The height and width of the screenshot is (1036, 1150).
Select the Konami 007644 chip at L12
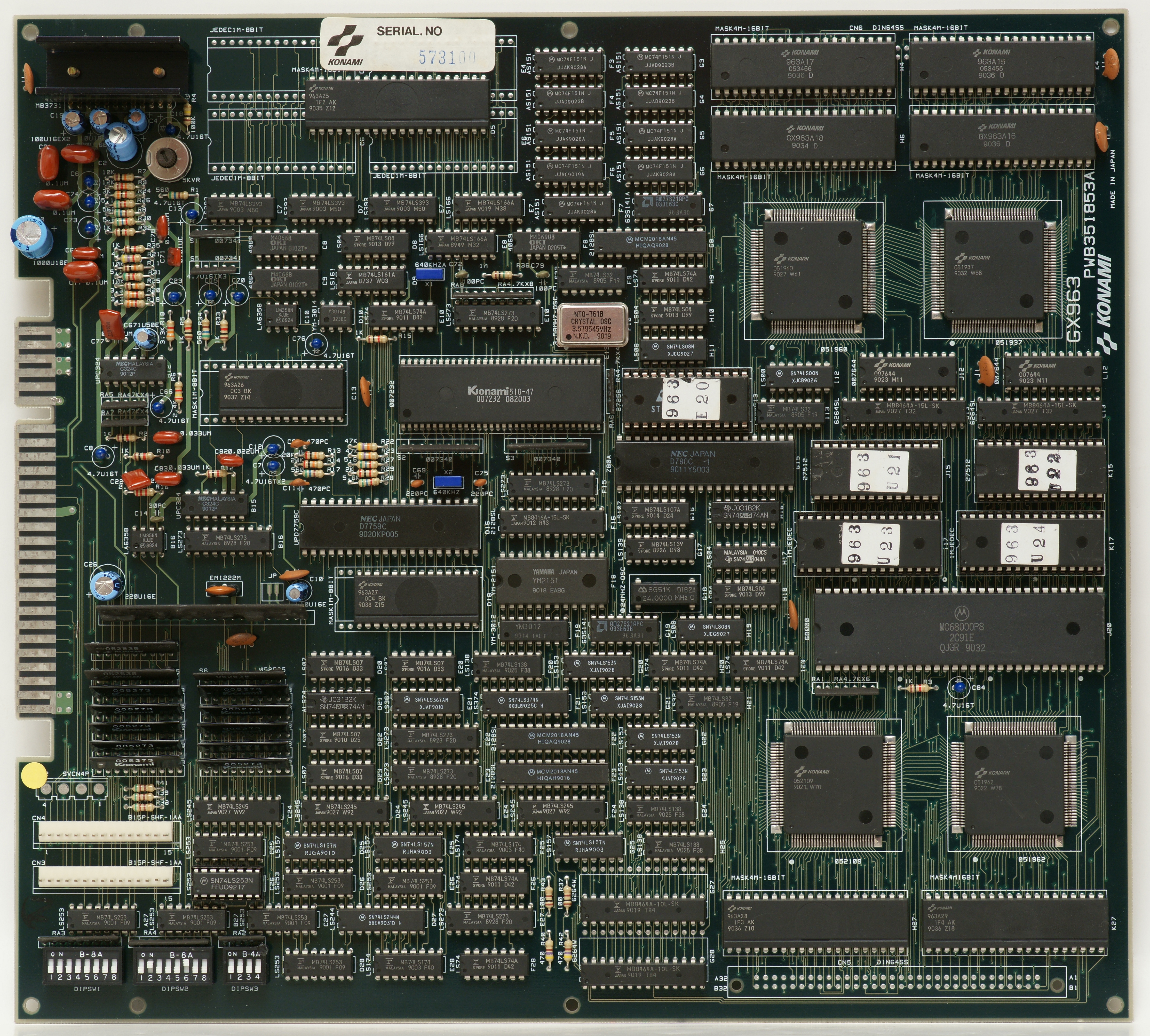[x=1053, y=373]
